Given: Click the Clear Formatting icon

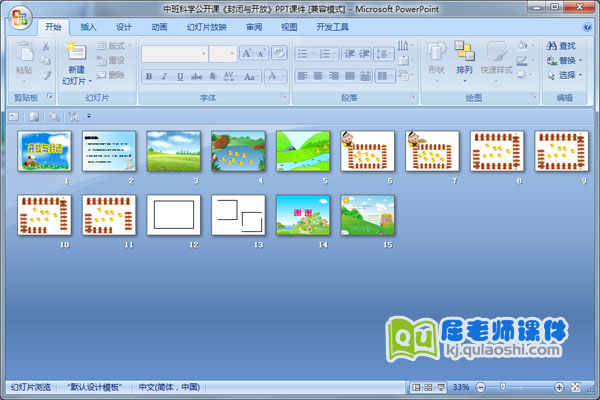Looking at the screenshot, I should (x=279, y=53).
